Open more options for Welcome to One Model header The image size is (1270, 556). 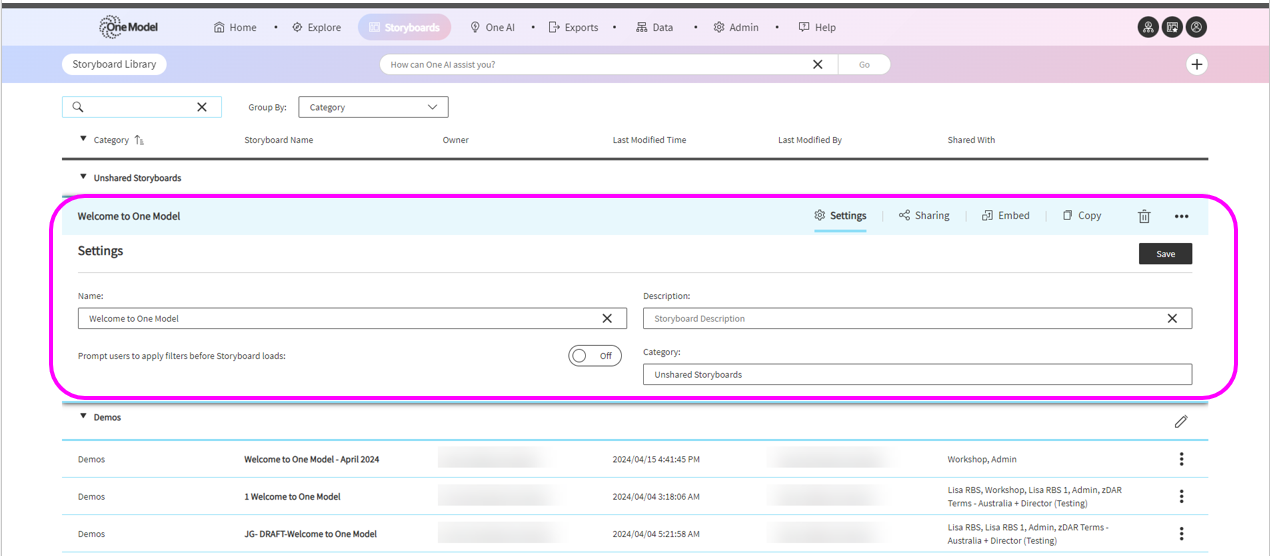pyautogui.click(x=1182, y=216)
